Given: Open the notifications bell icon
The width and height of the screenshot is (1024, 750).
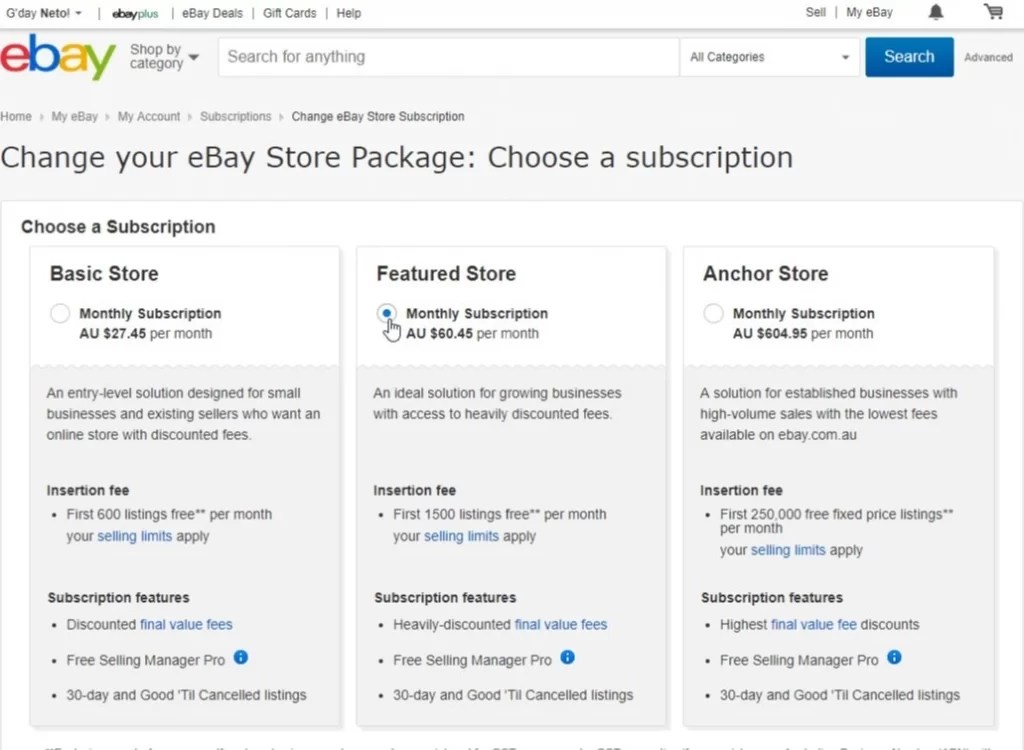Looking at the screenshot, I should click(936, 12).
